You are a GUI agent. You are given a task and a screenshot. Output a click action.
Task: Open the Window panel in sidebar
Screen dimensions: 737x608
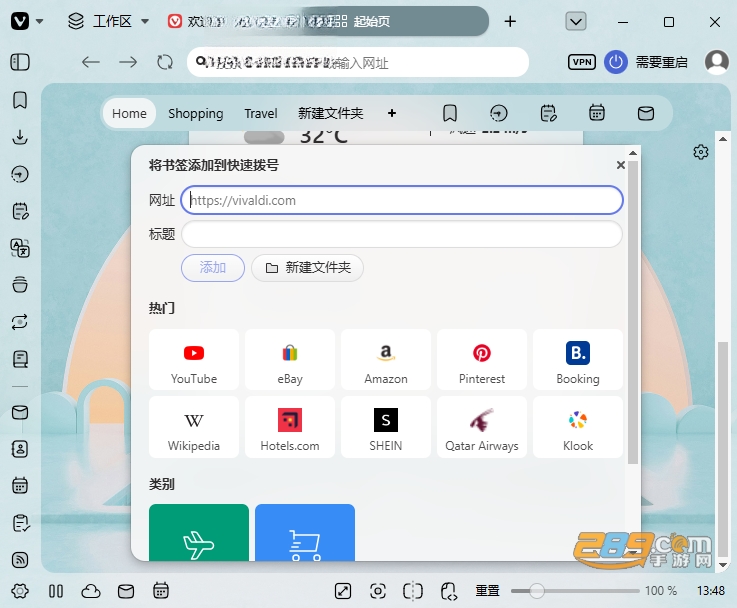click(20, 285)
